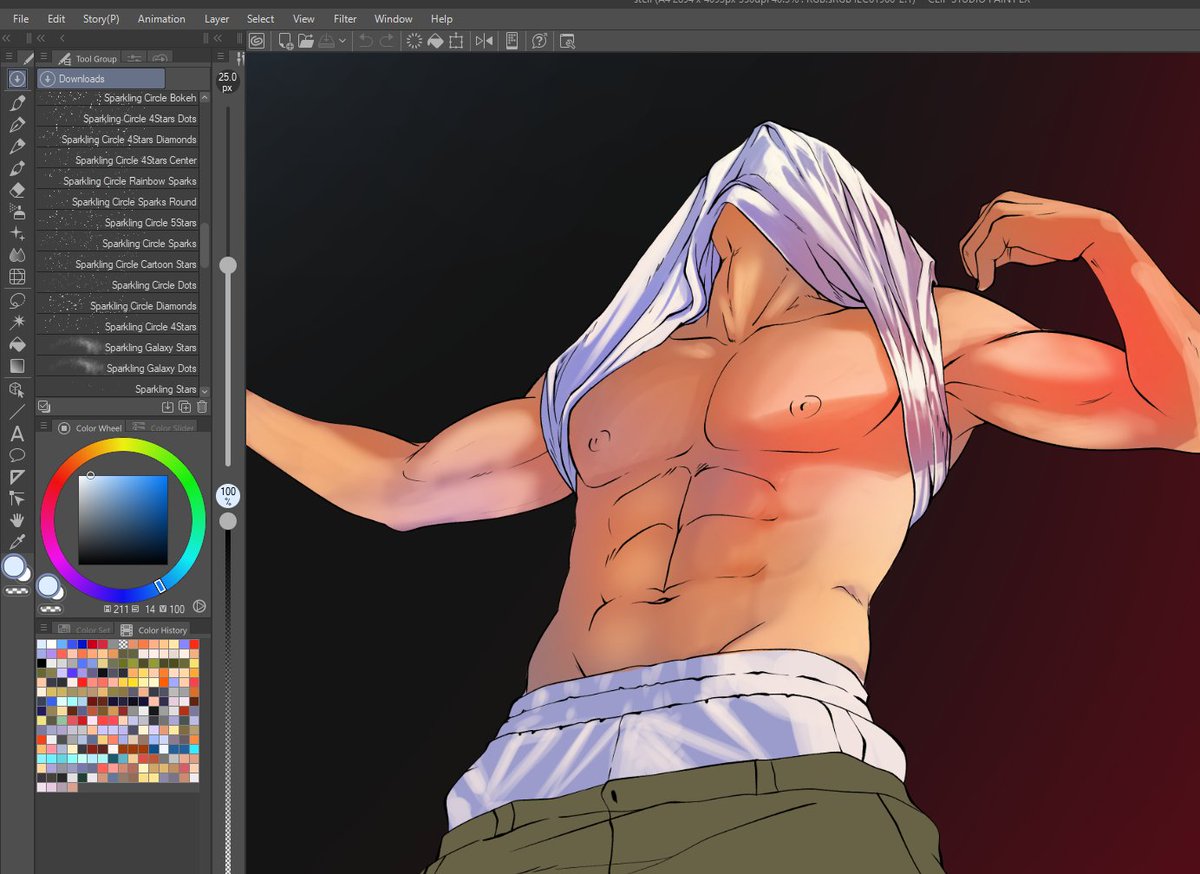Screen dimensions: 1200x874
Task: Choose Sparkling Galaxy Stars brush
Action: [x=118, y=347]
